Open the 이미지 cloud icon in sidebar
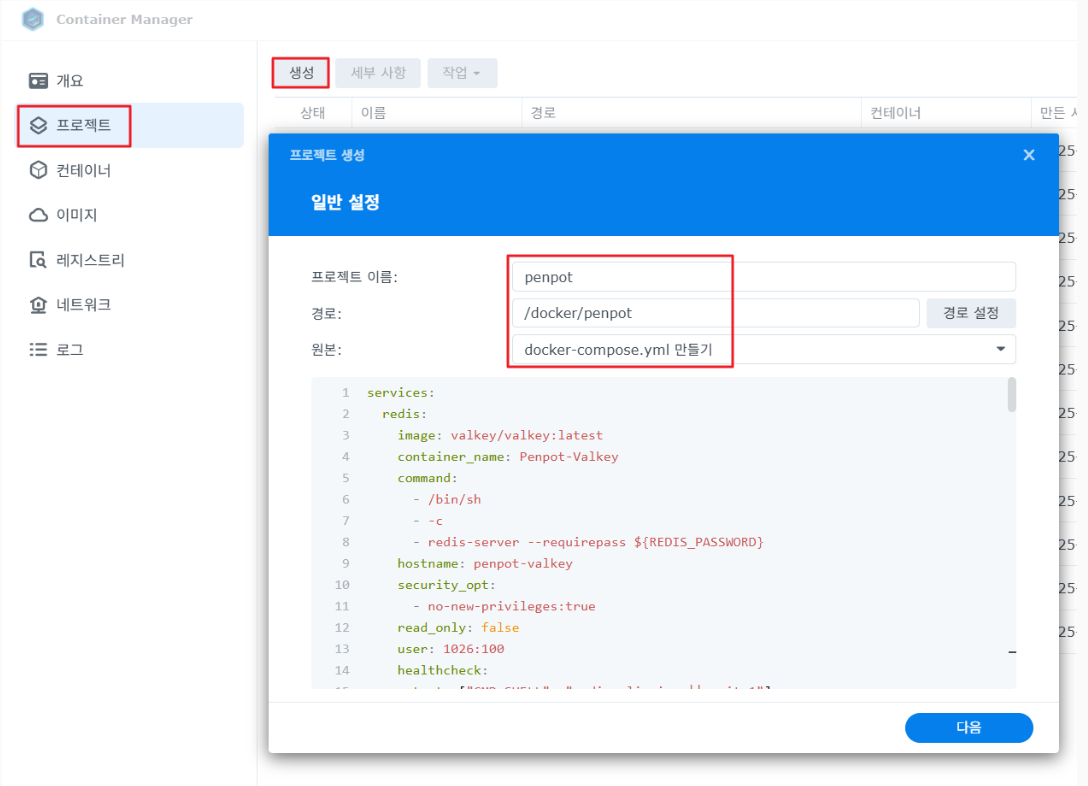 point(39,215)
